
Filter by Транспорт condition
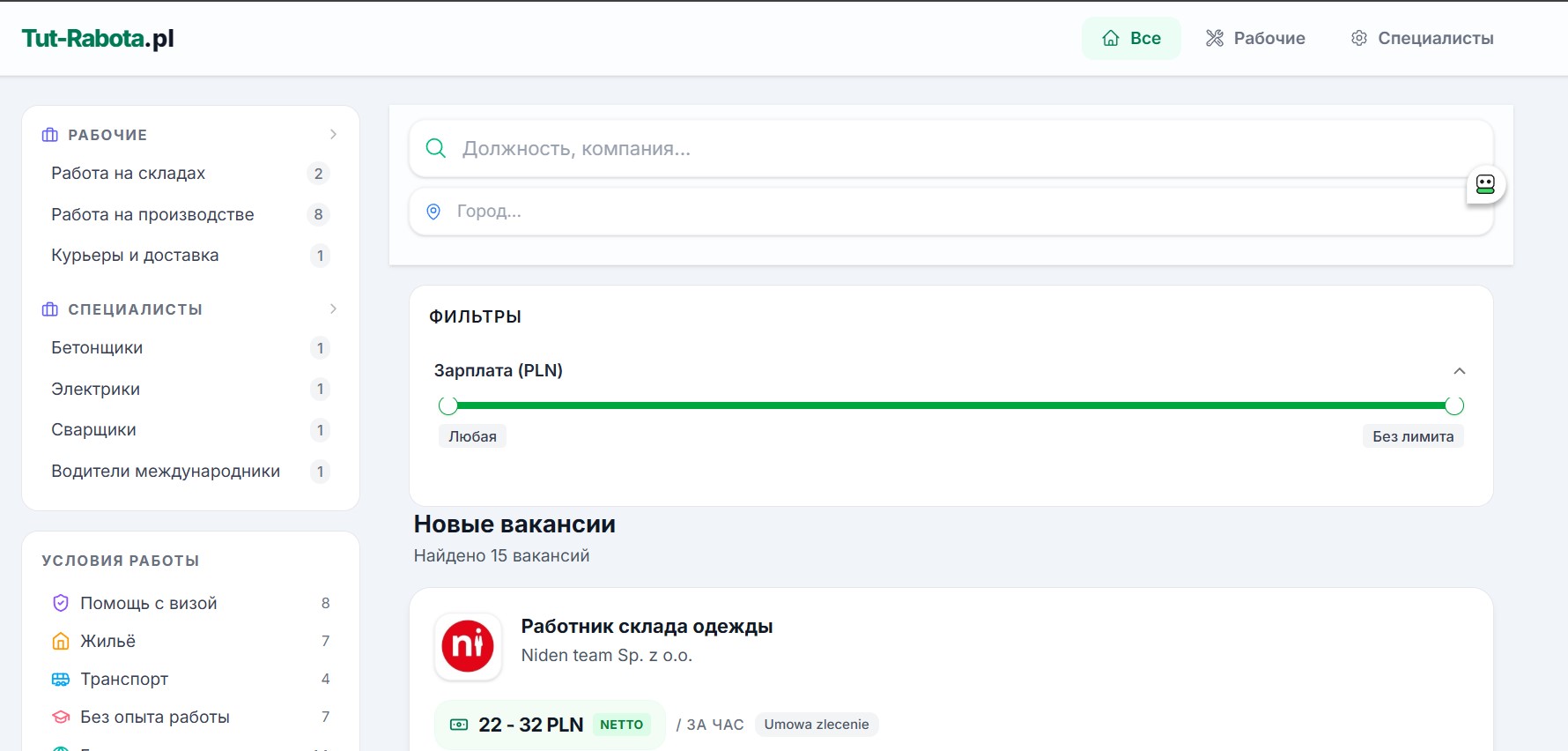(190, 679)
